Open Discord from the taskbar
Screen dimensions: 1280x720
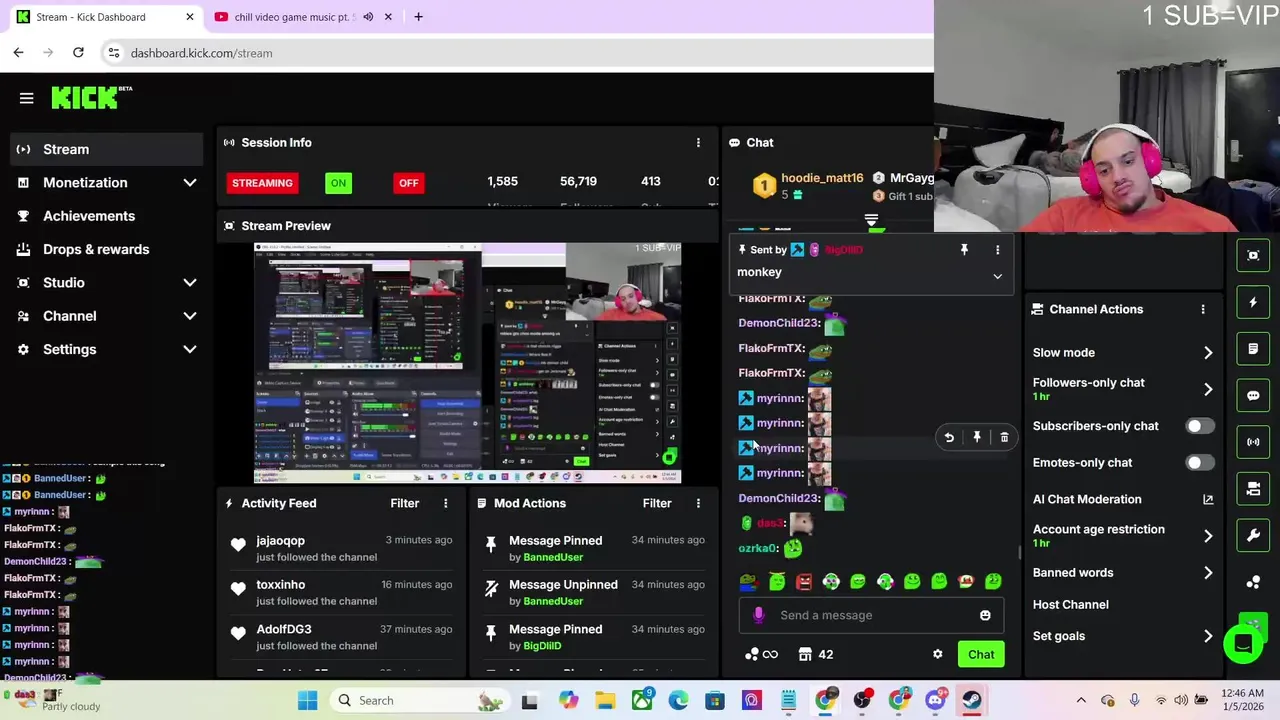point(935,700)
